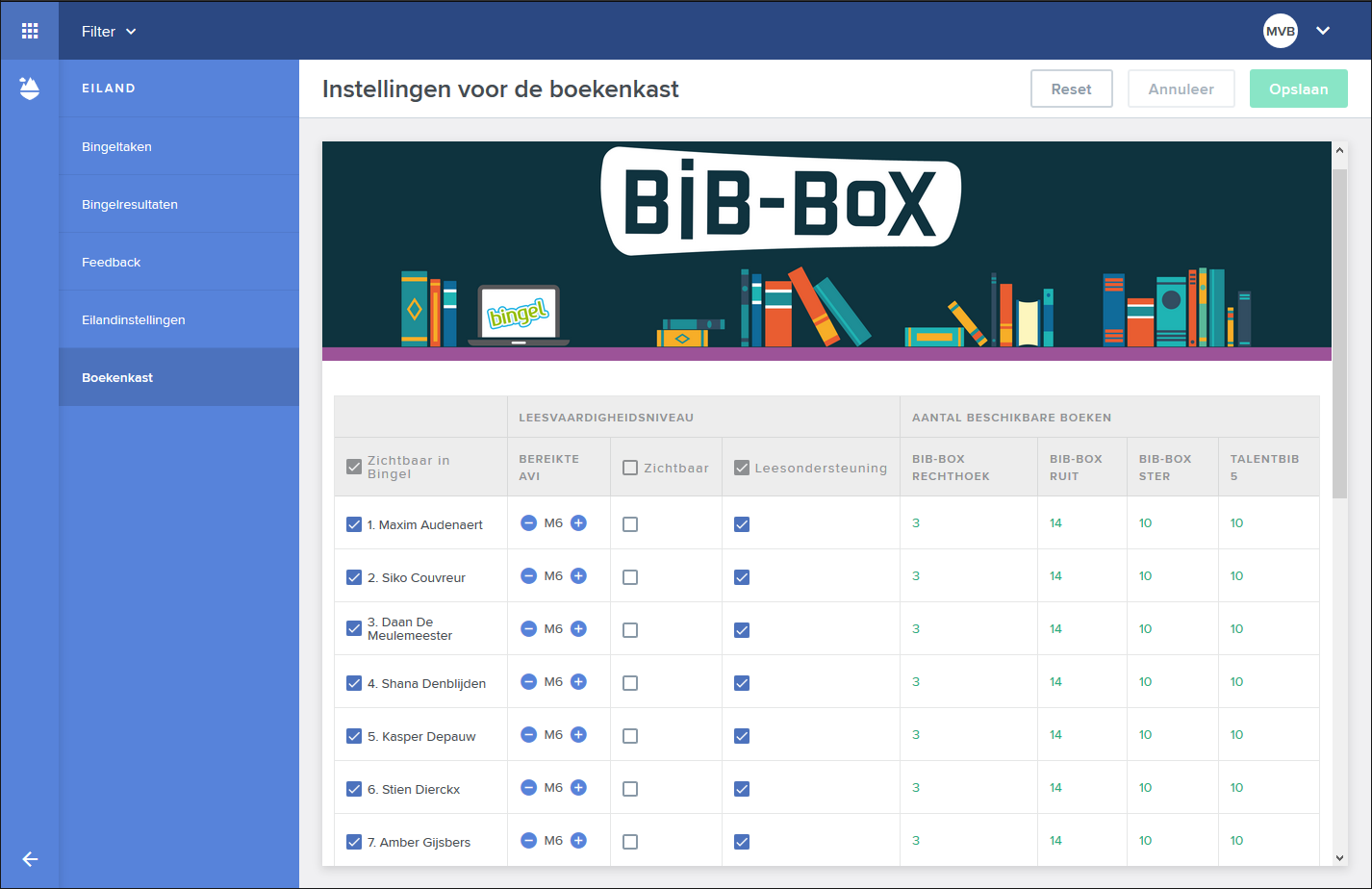Increase AVI level for Amber Gijsbers
Image resolution: width=1372 pixels, height=889 pixels.
click(578, 841)
